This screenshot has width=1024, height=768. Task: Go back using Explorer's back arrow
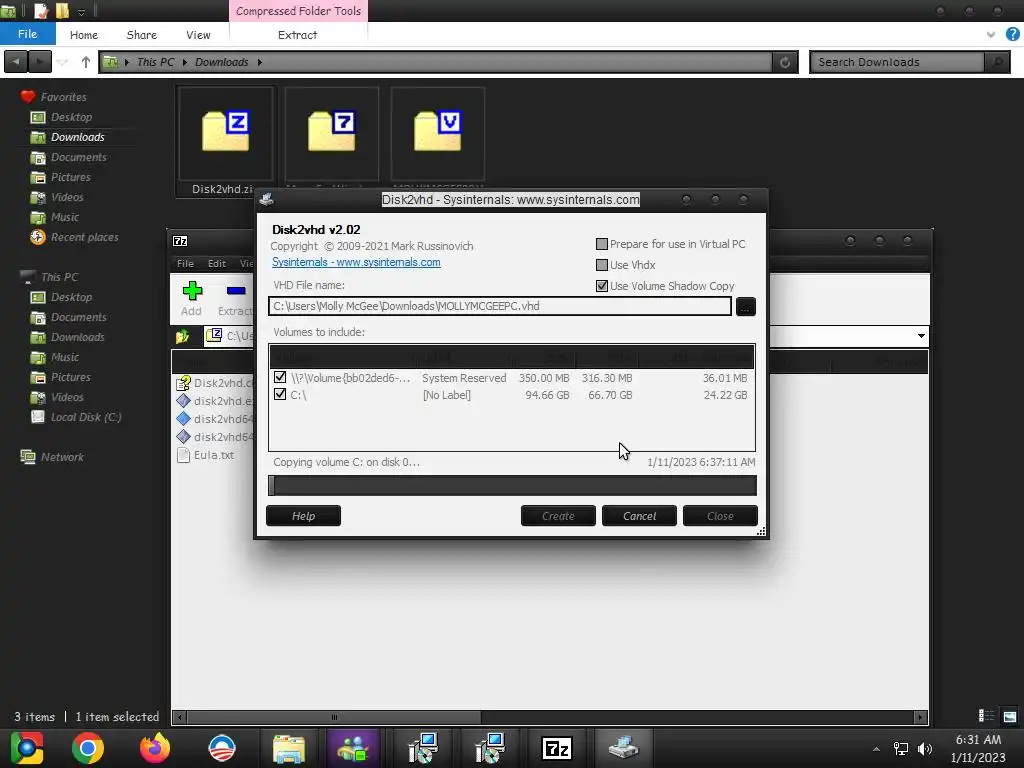(x=16, y=62)
